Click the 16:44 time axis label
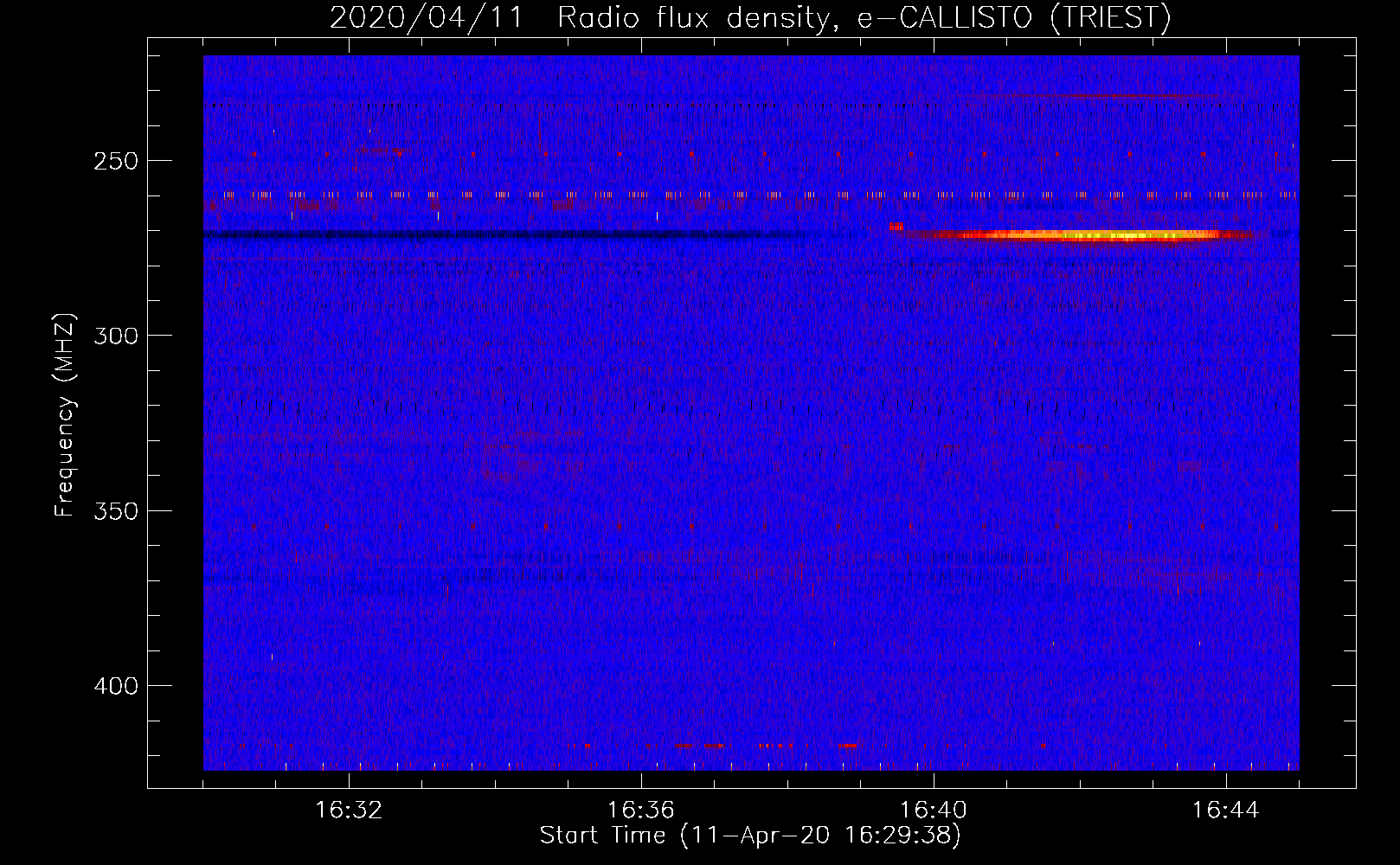The image size is (1400, 865). coord(1226,811)
